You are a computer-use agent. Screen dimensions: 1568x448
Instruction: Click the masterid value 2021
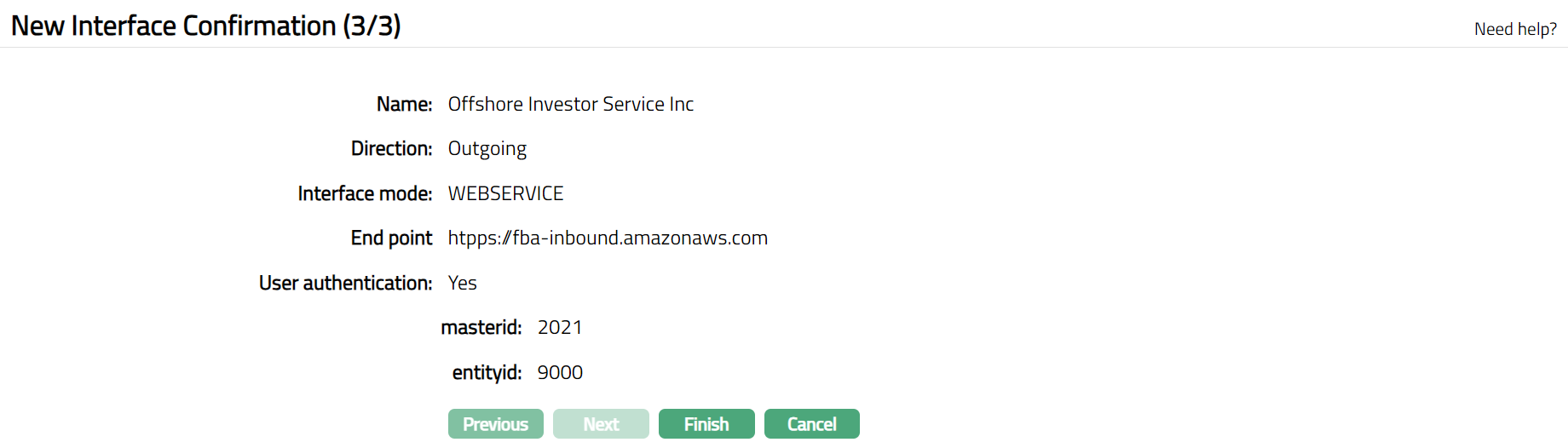coord(560,327)
